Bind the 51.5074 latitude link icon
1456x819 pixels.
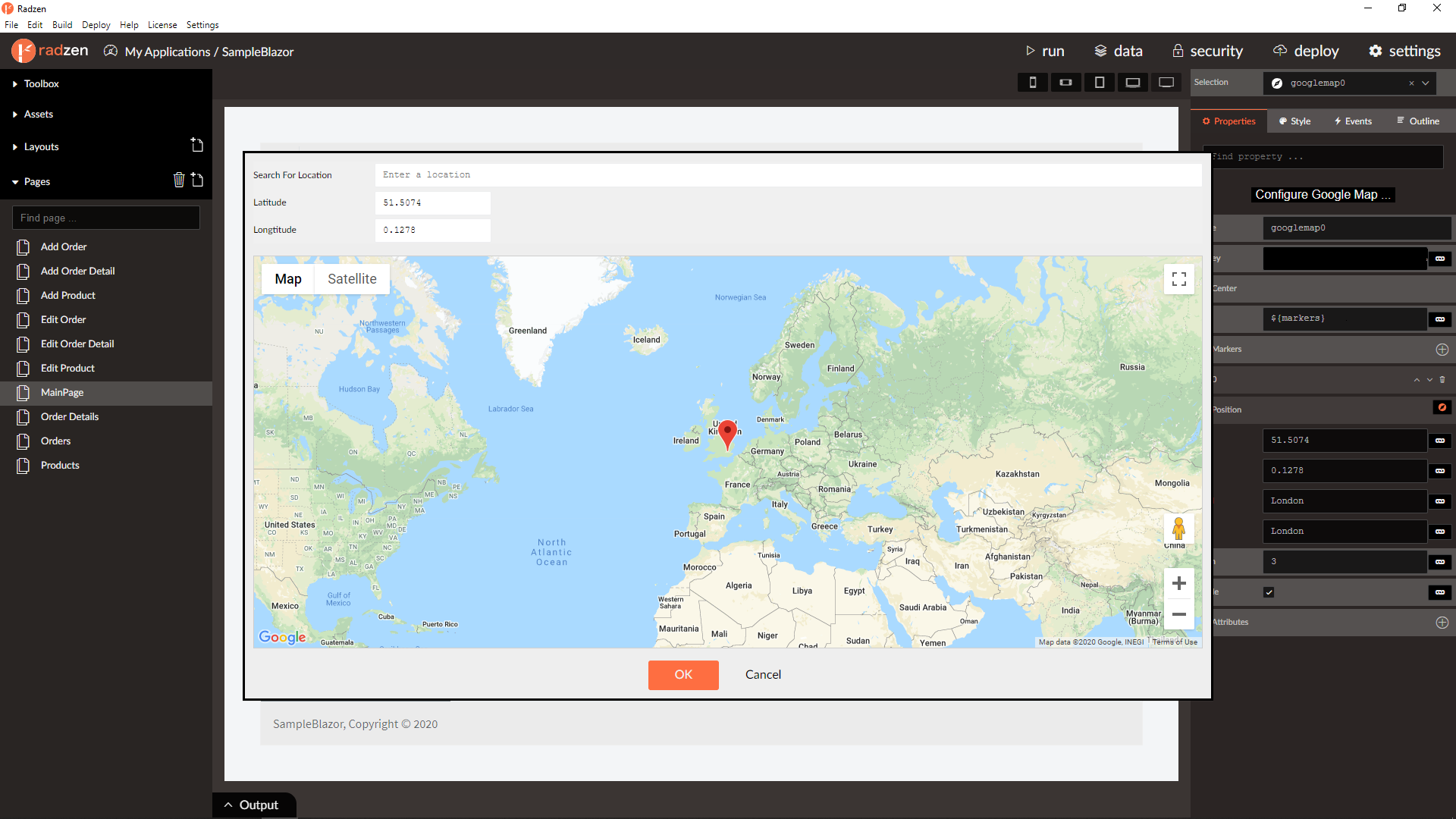tap(1440, 441)
